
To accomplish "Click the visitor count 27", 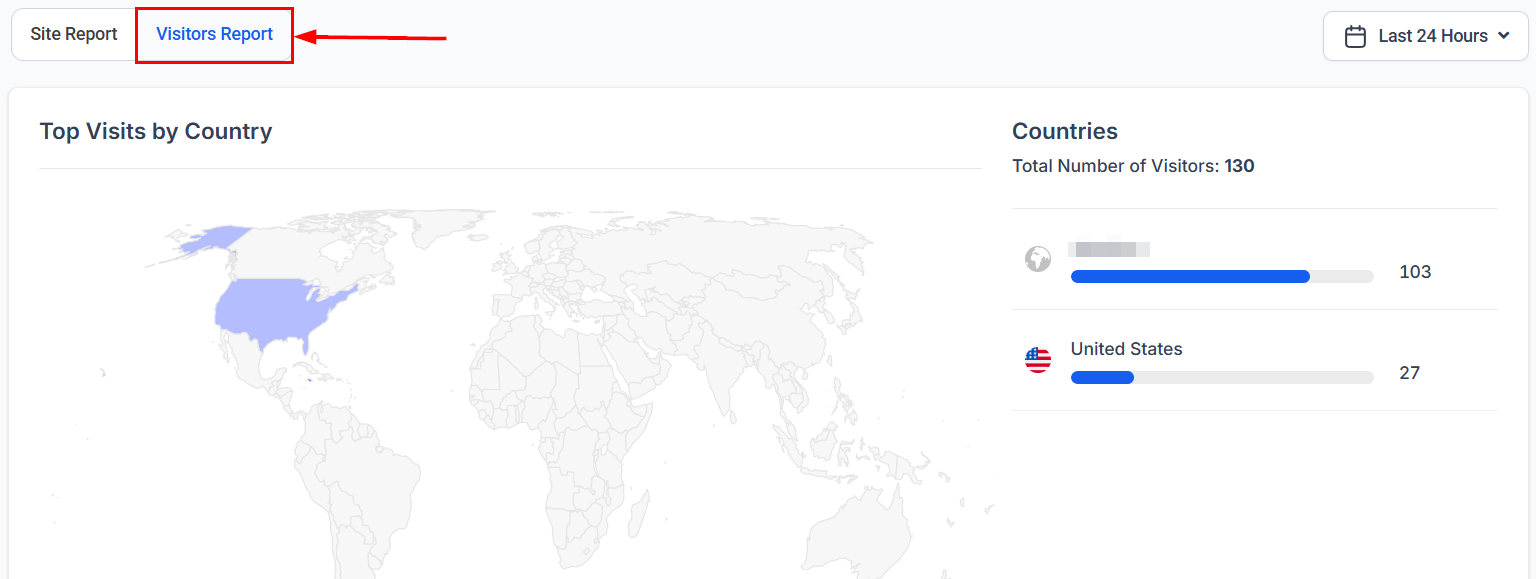I will [1409, 373].
